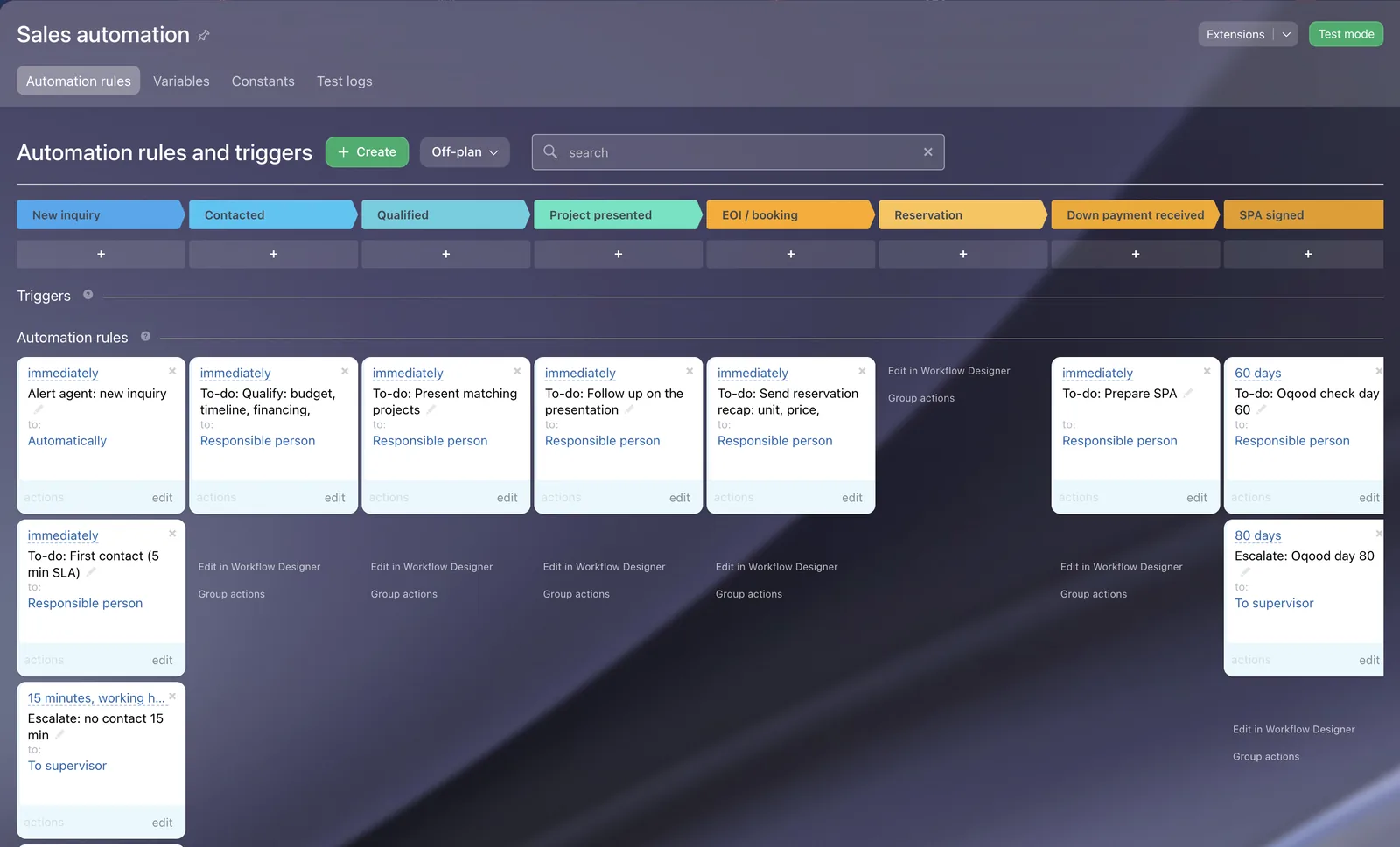This screenshot has height=847, width=1400.
Task: Click the Extensions button
Action: click(1235, 34)
